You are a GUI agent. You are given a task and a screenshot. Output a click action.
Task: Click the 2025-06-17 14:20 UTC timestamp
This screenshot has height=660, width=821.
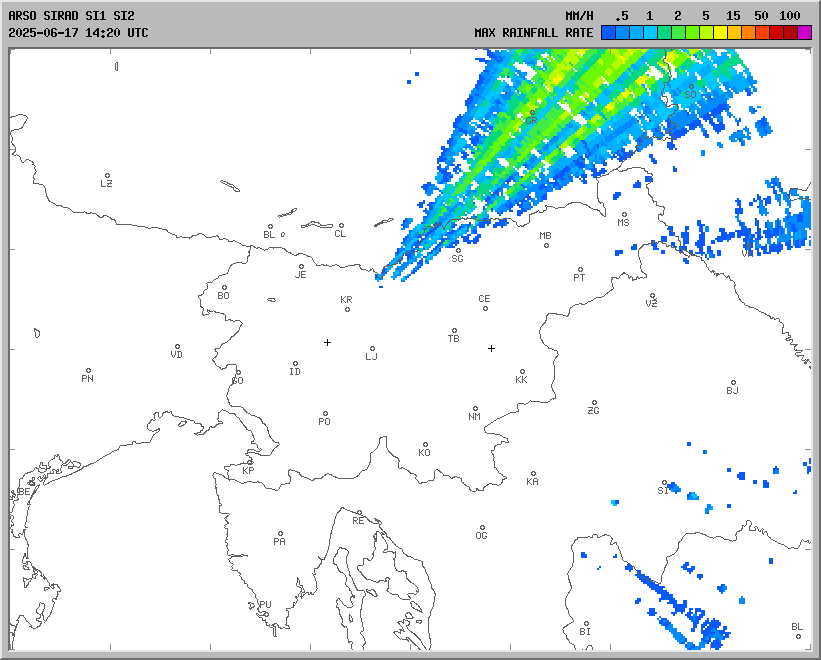78,32
